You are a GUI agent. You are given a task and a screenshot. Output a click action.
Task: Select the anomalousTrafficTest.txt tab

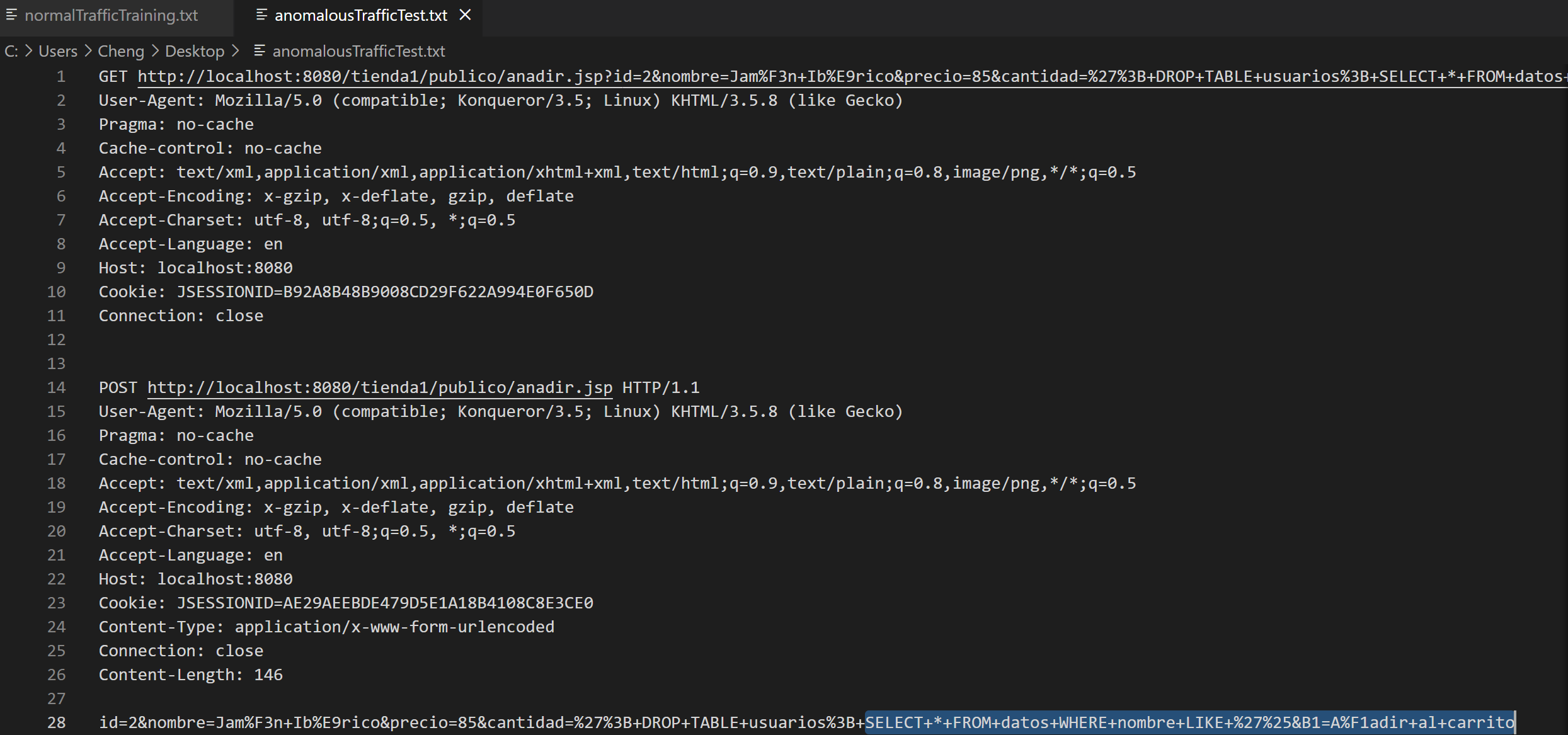pos(360,15)
